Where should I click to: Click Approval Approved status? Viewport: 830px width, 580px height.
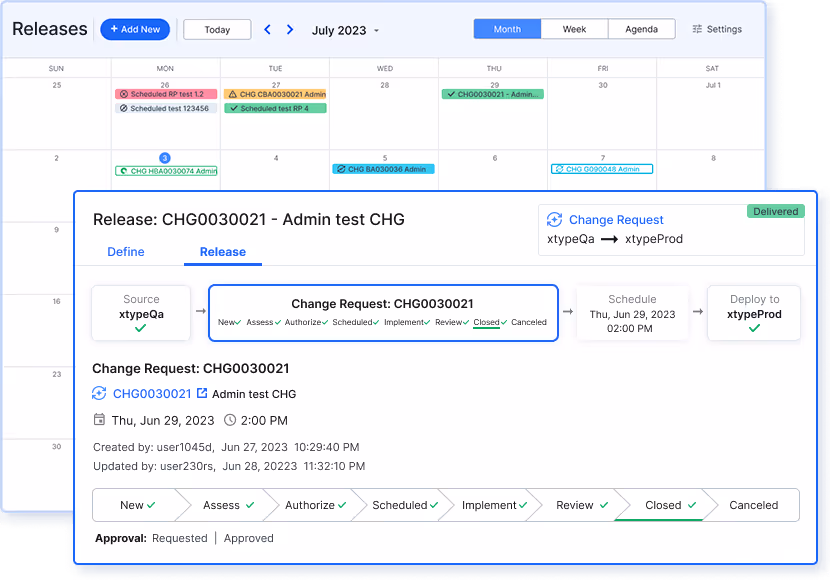249,538
